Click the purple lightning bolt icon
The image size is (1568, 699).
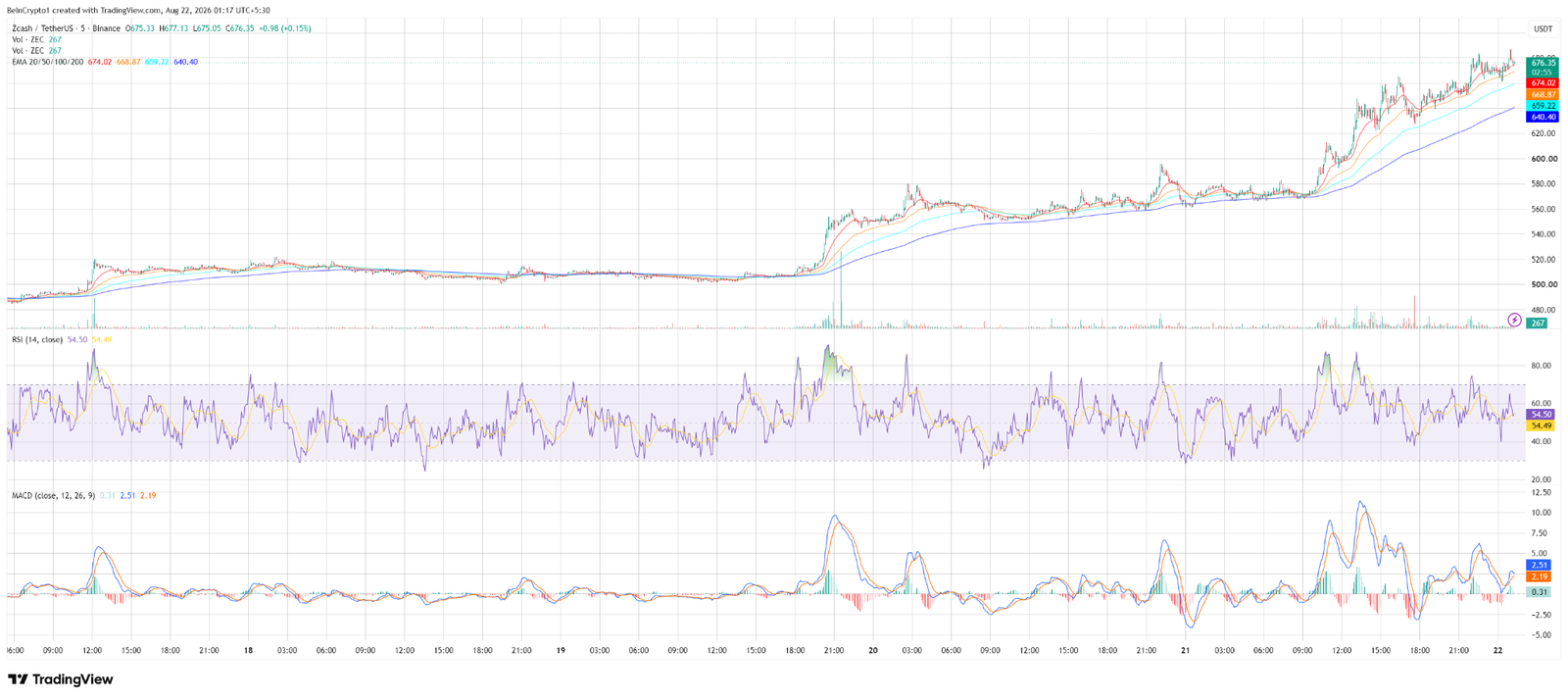[1514, 321]
